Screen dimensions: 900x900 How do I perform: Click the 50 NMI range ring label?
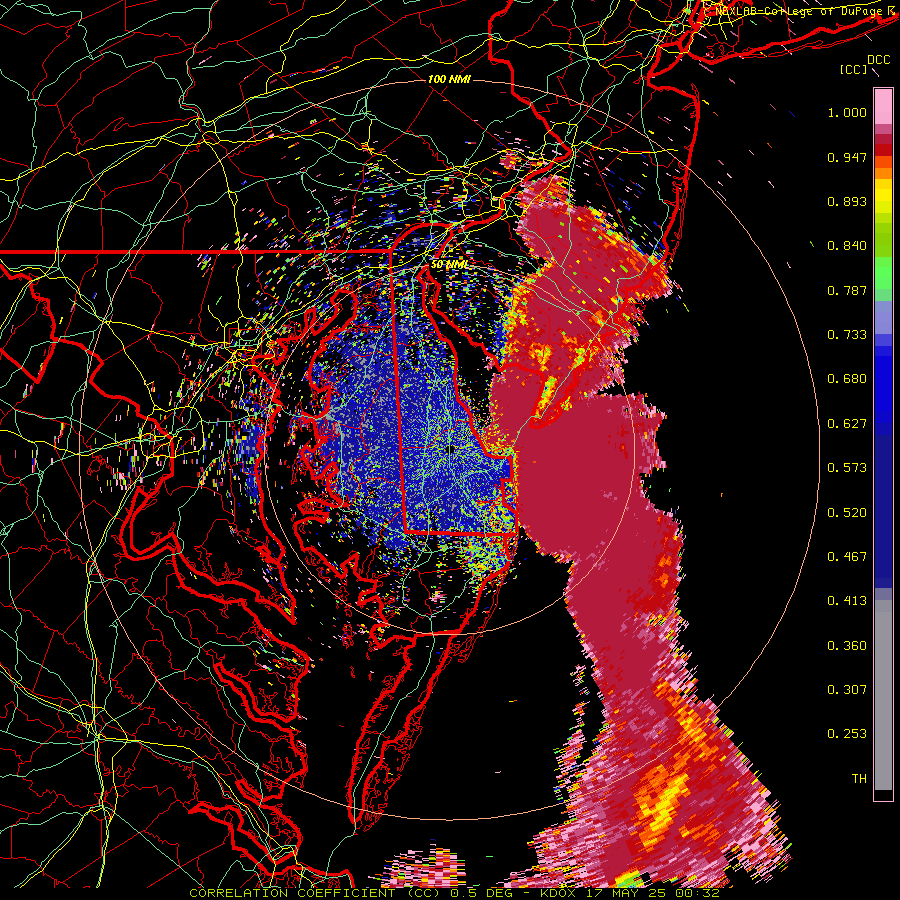449,265
